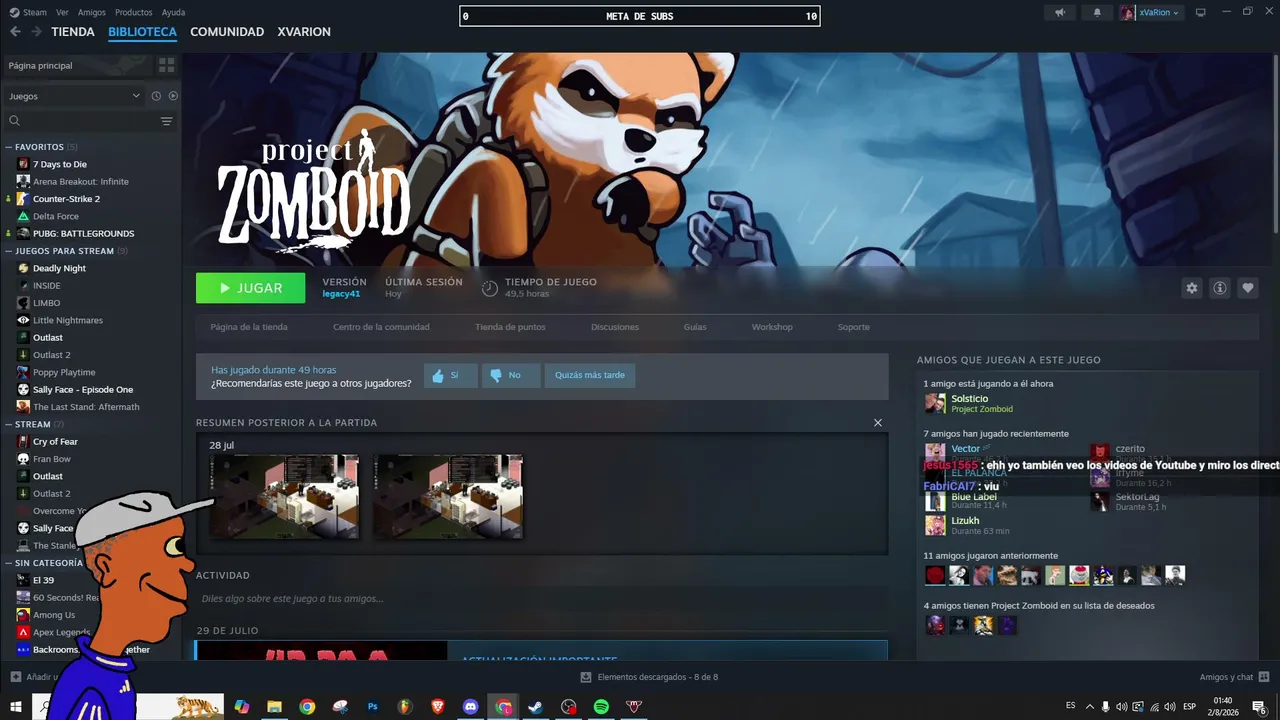The height and width of the screenshot is (720, 1280).
Task: Open Spotify from the taskbar
Action: 601,707
